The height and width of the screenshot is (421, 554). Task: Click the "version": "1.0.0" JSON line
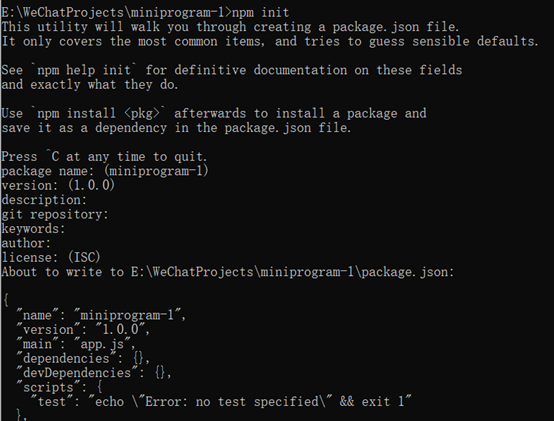click(x=83, y=330)
